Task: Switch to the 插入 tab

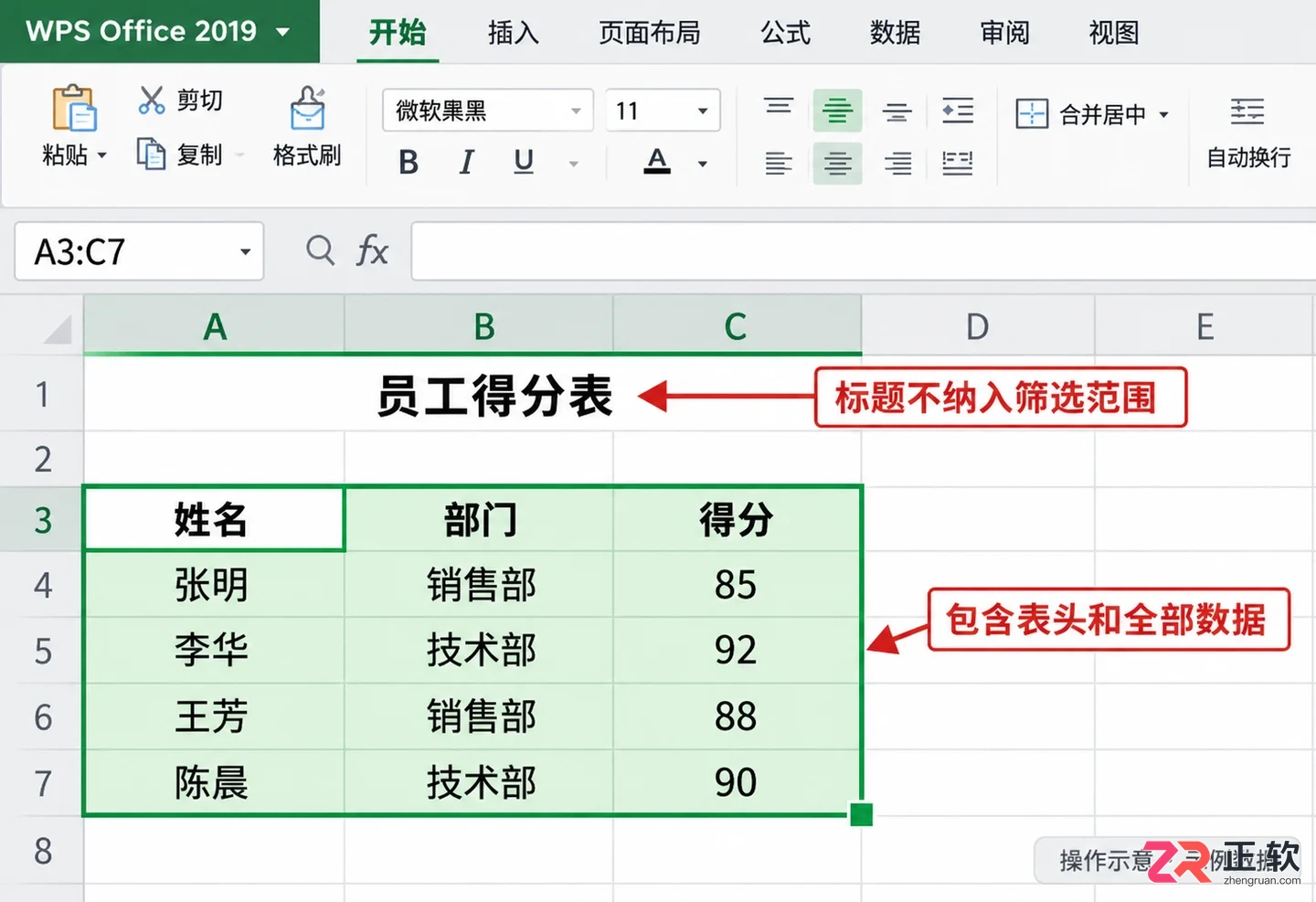Action: (514, 33)
